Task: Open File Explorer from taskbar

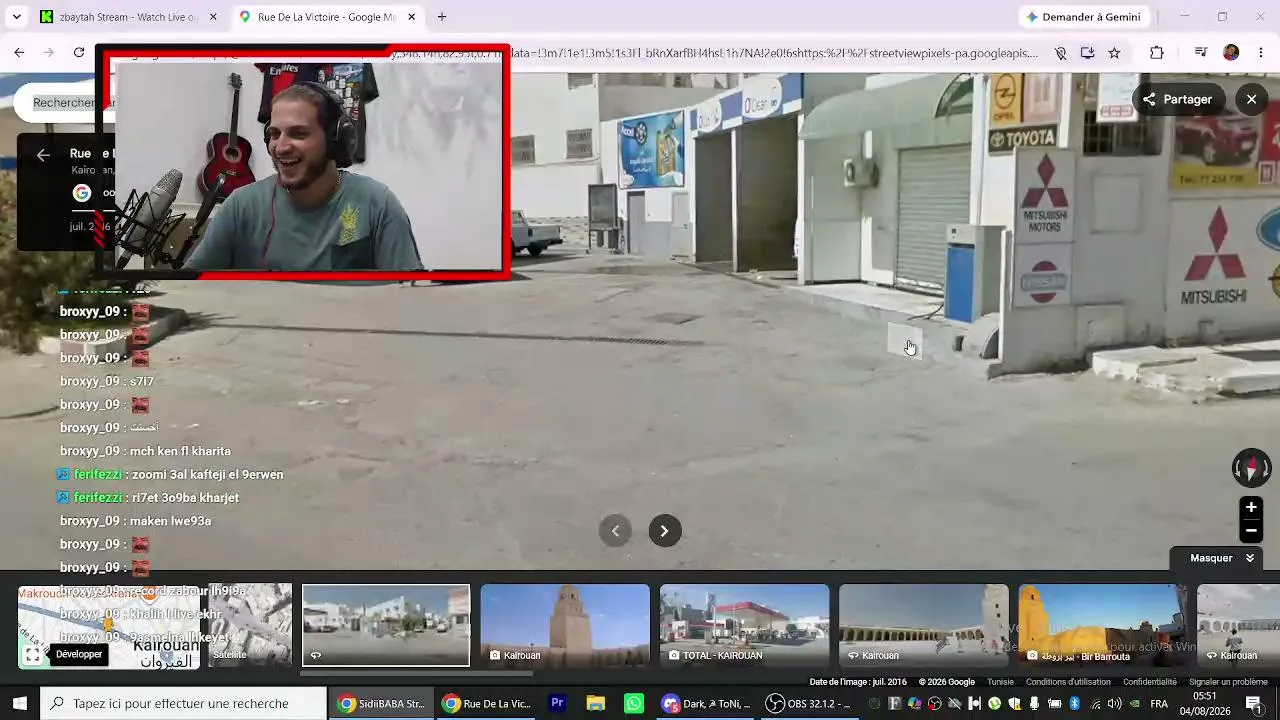Action: click(595, 703)
